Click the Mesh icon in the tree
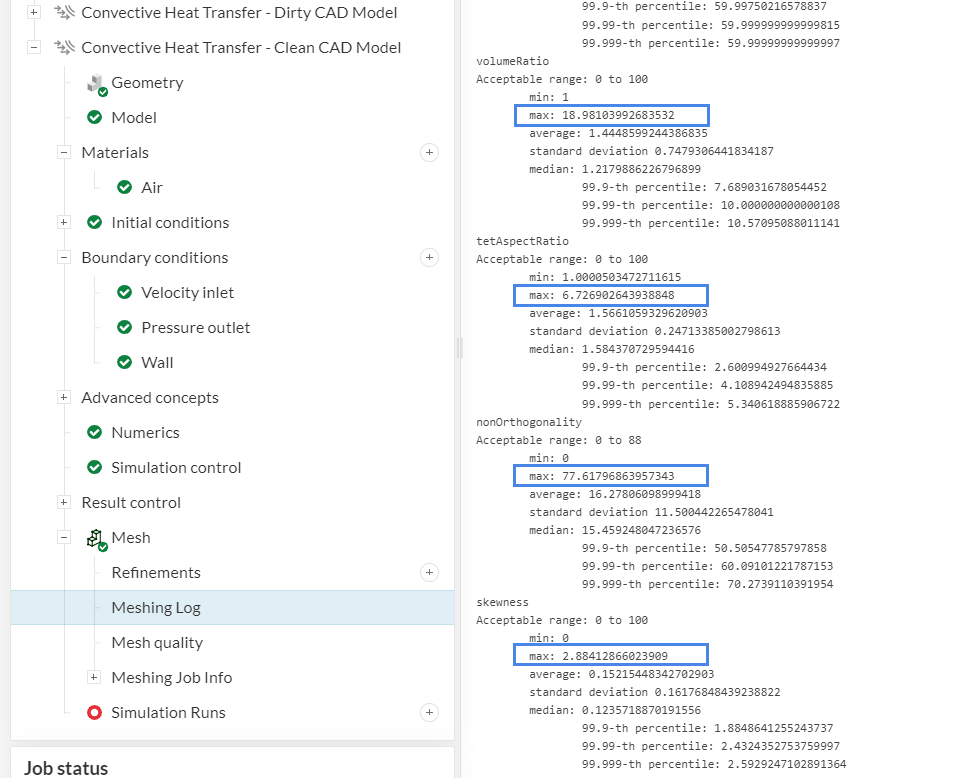Screen dimensions: 967x778 (x=96, y=539)
